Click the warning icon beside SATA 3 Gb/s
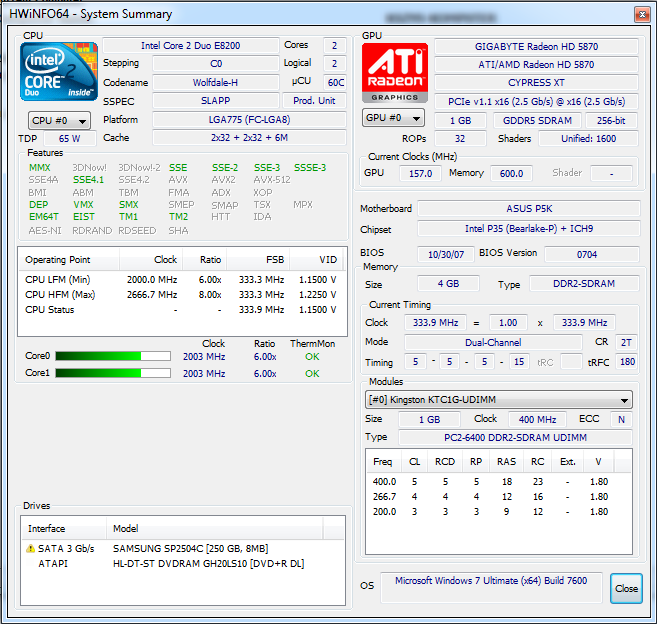The height and width of the screenshot is (624, 657). pyautogui.click(x=31, y=549)
